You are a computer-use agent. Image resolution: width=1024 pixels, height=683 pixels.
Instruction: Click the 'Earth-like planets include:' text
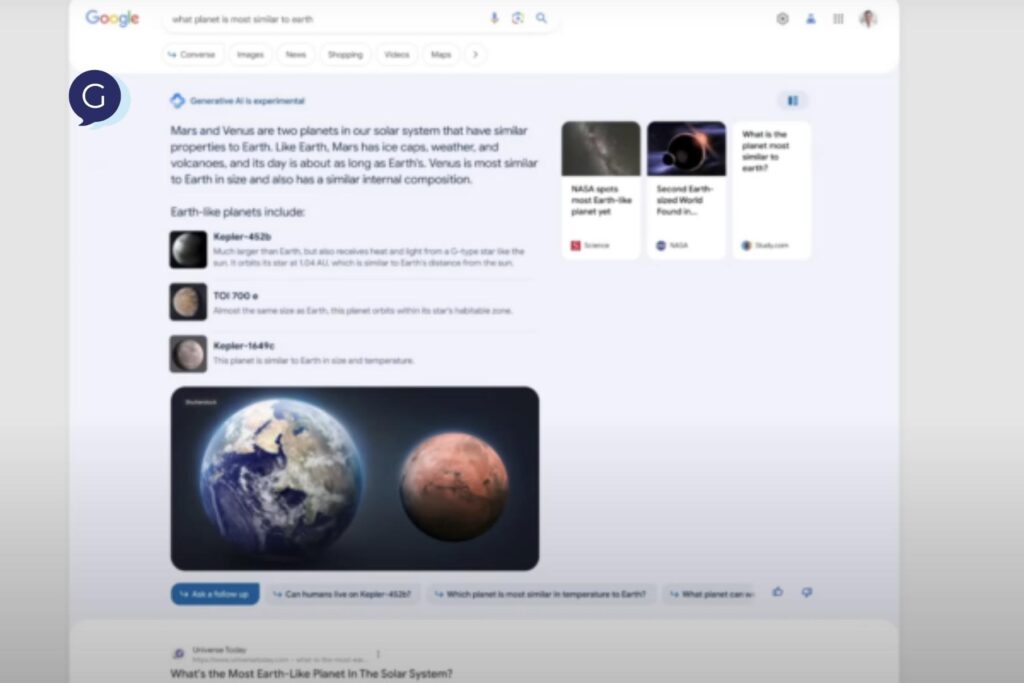point(237,212)
